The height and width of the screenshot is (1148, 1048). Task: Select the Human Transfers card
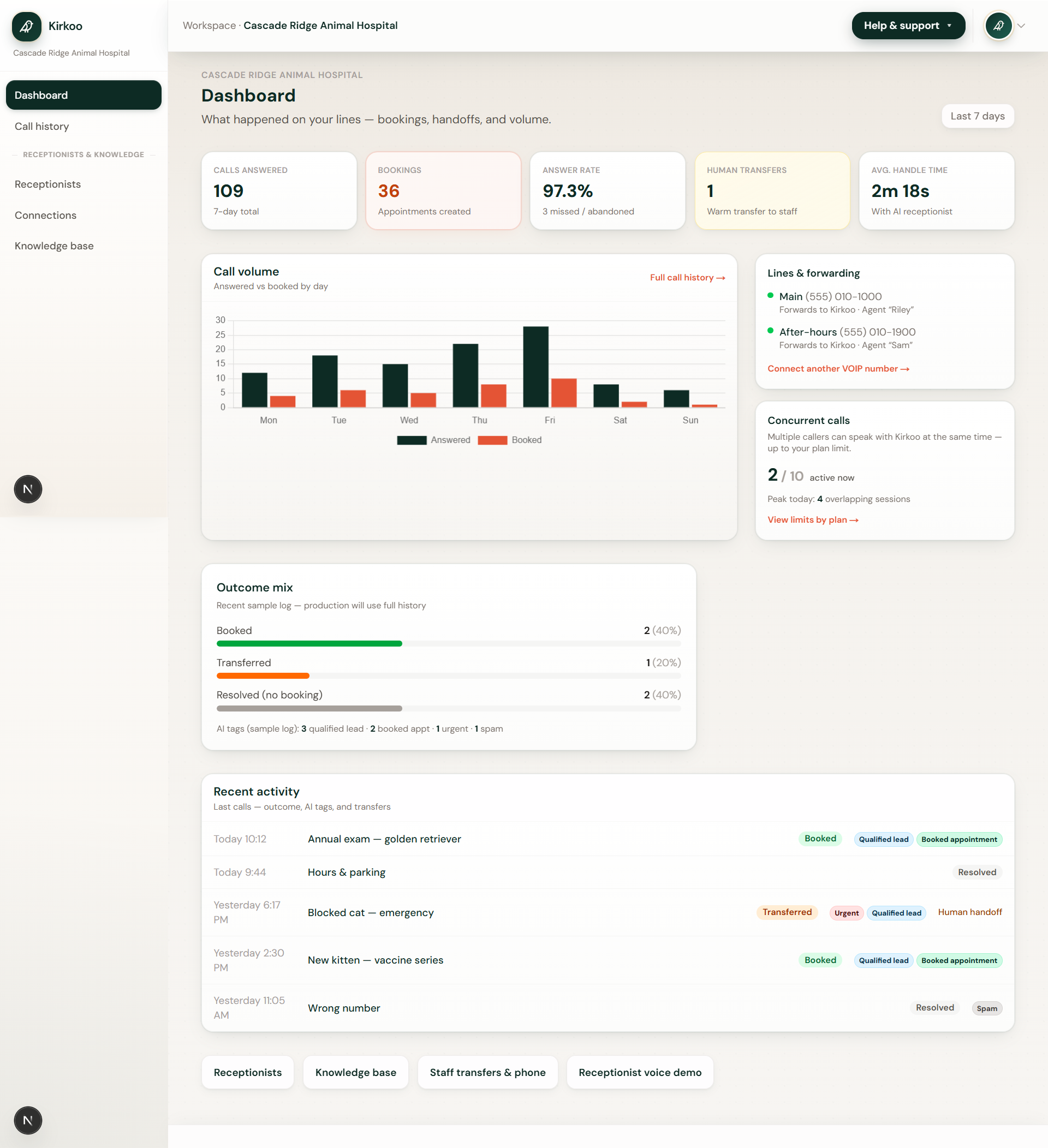click(772, 191)
